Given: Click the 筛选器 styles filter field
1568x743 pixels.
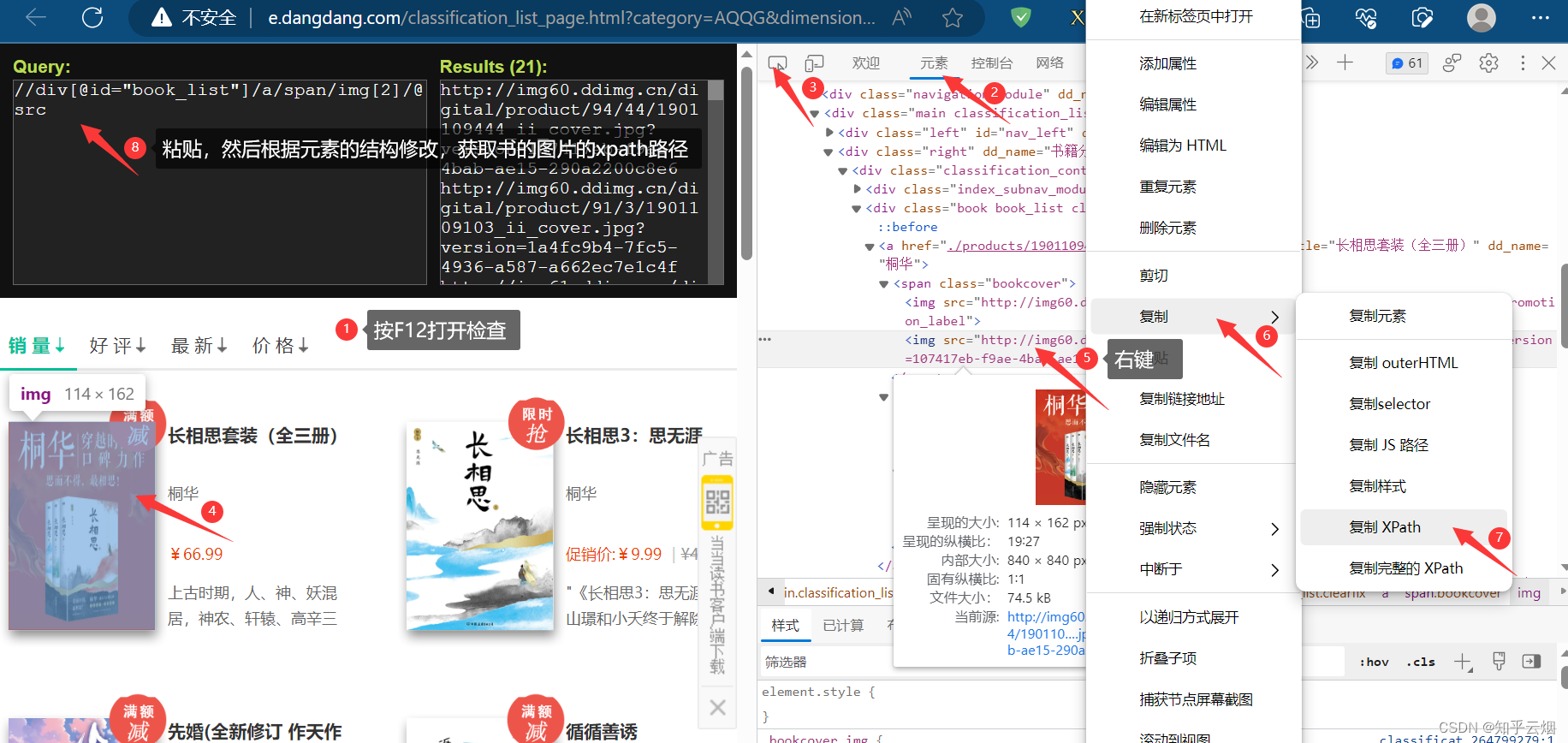Looking at the screenshot, I should (x=1053, y=662).
